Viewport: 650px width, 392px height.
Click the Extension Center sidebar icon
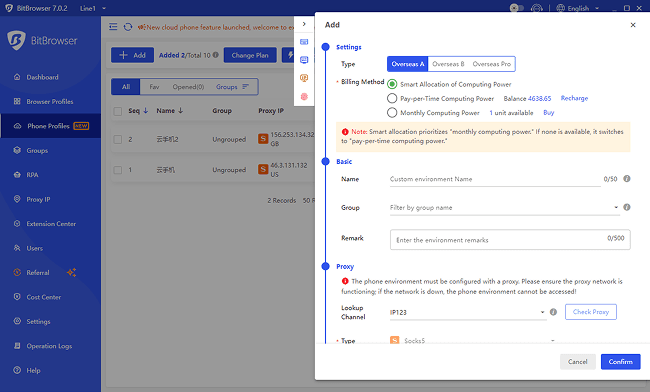coord(17,224)
